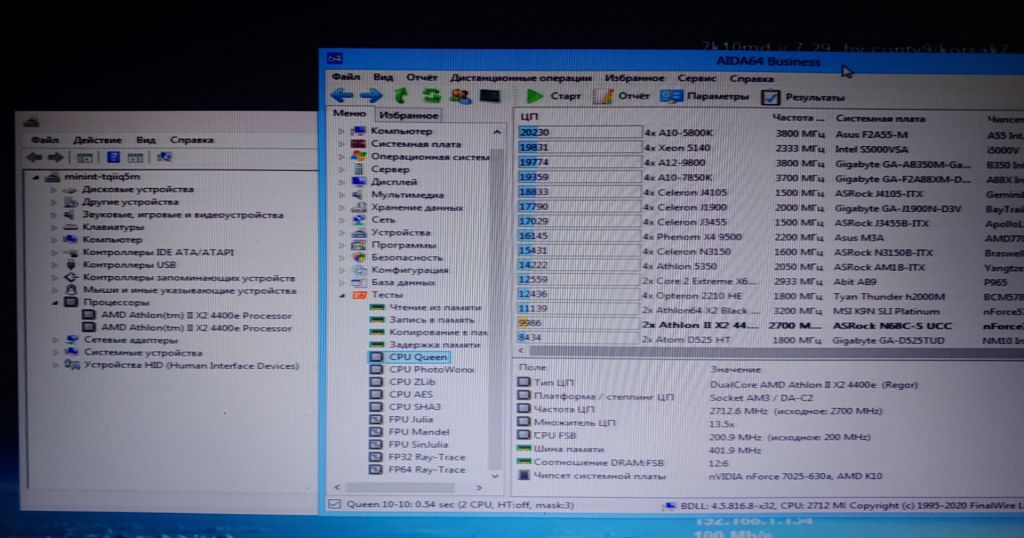Expand the Сервер node
Viewport: 1024px width, 538px height.
341,169
